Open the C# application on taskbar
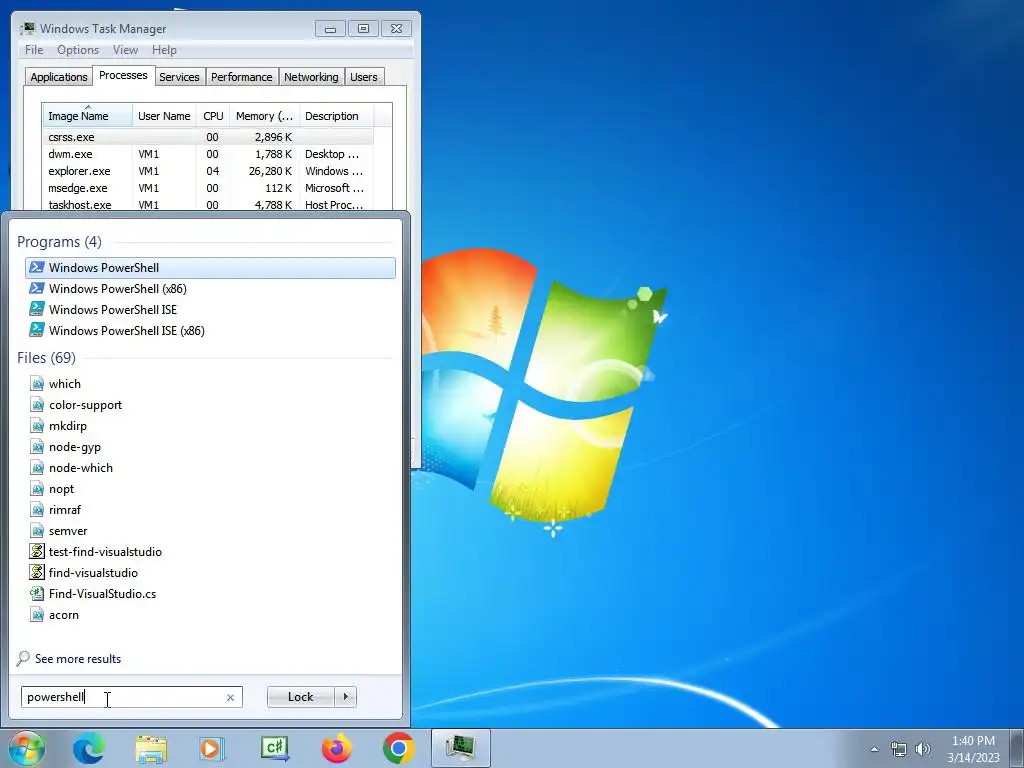 coord(274,748)
